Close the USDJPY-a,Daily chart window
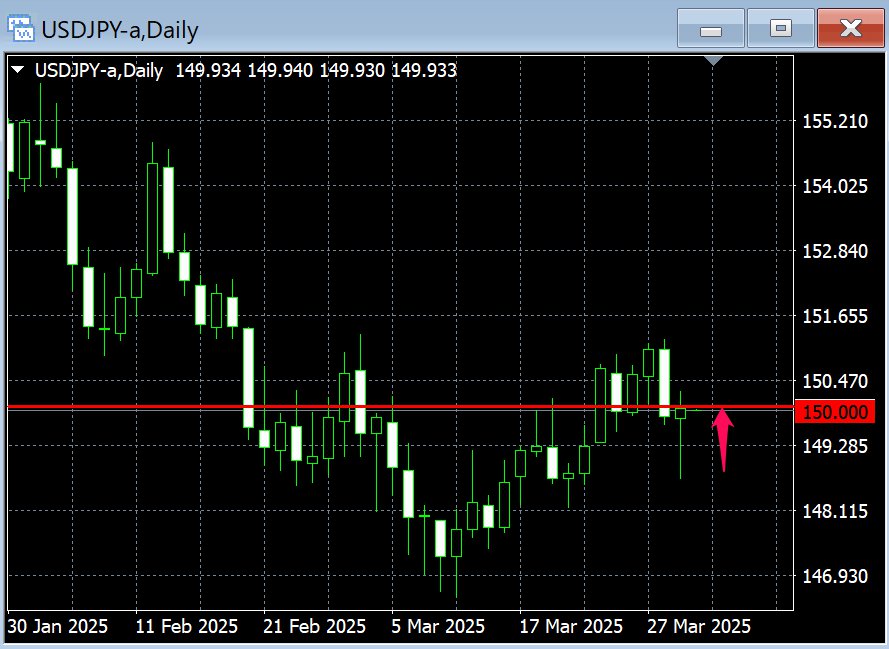 point(850,28)
